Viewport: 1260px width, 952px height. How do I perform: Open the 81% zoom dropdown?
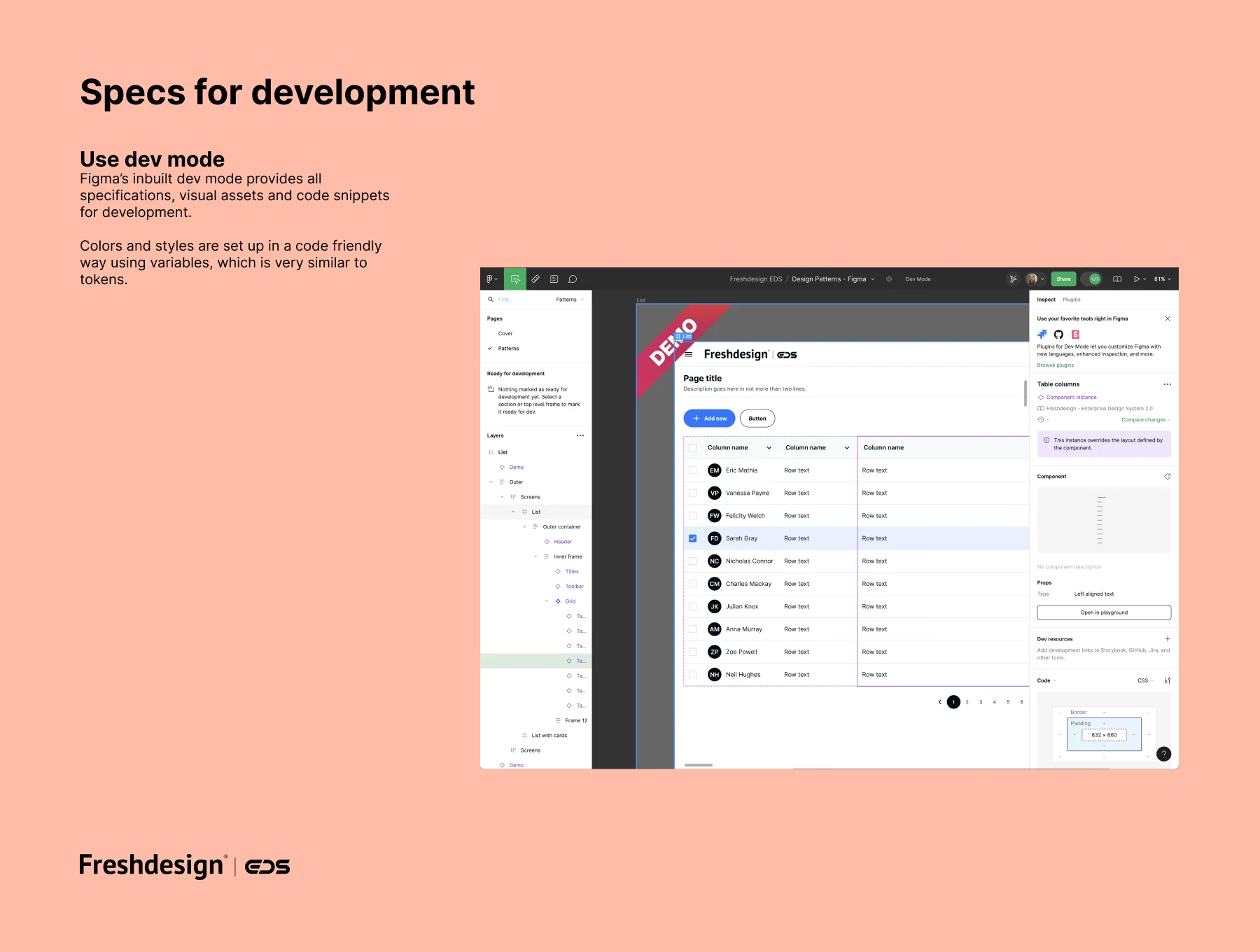[1162, 279]
